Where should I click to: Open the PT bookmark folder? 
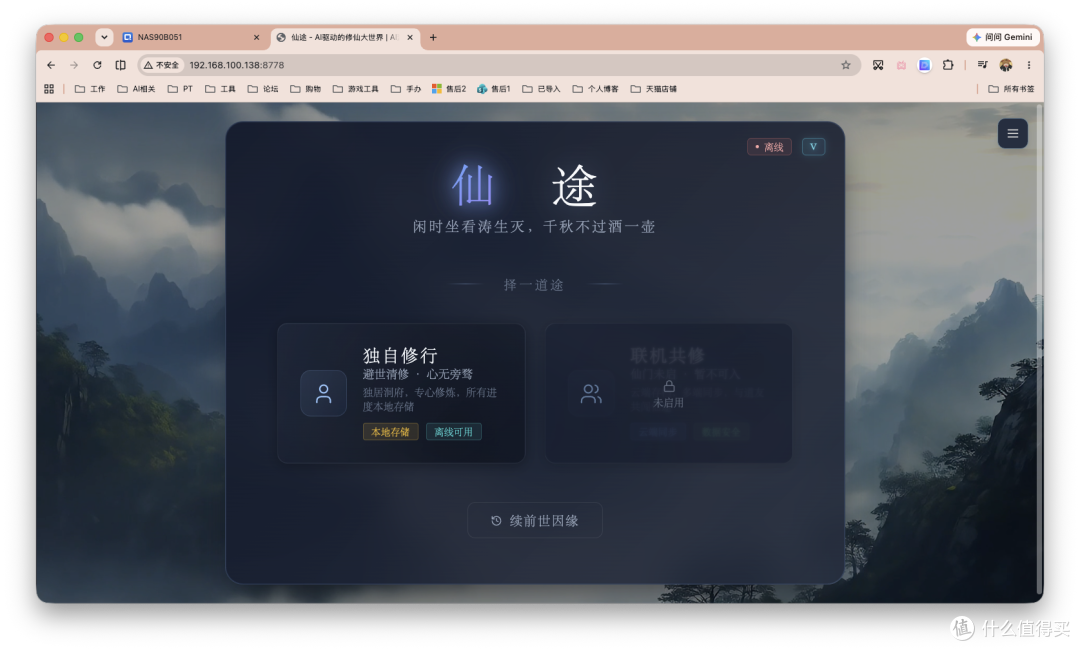[180, 89]
